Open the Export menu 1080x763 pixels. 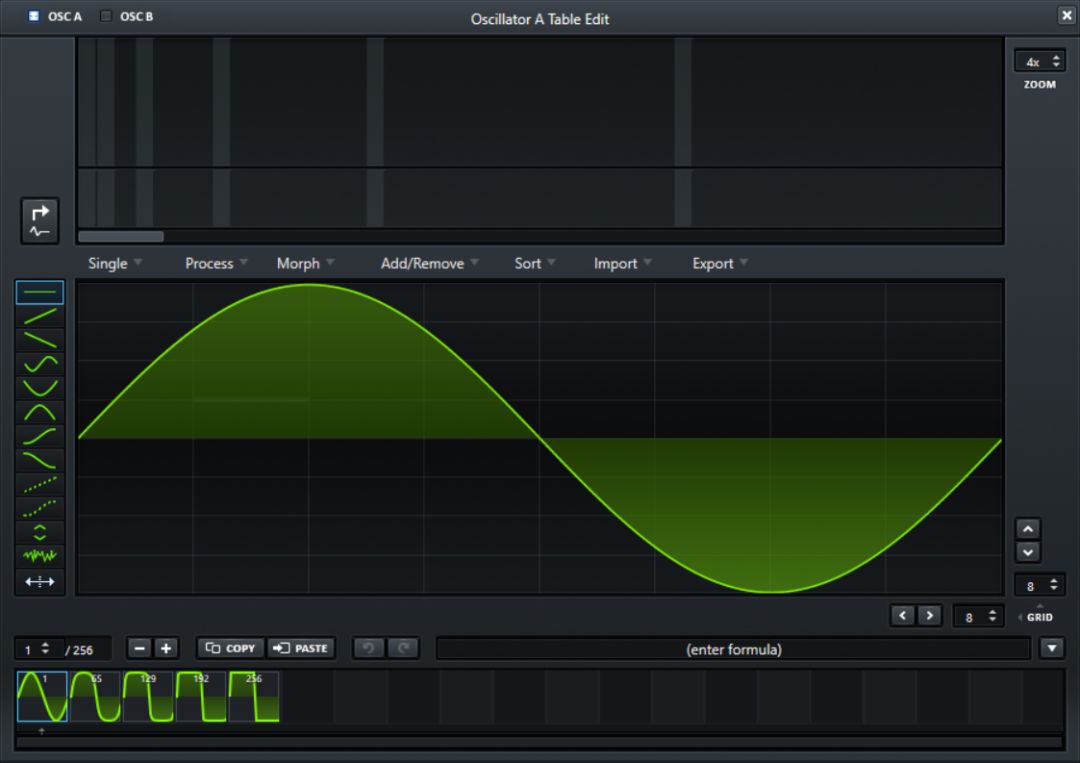[x=720, y=264]
